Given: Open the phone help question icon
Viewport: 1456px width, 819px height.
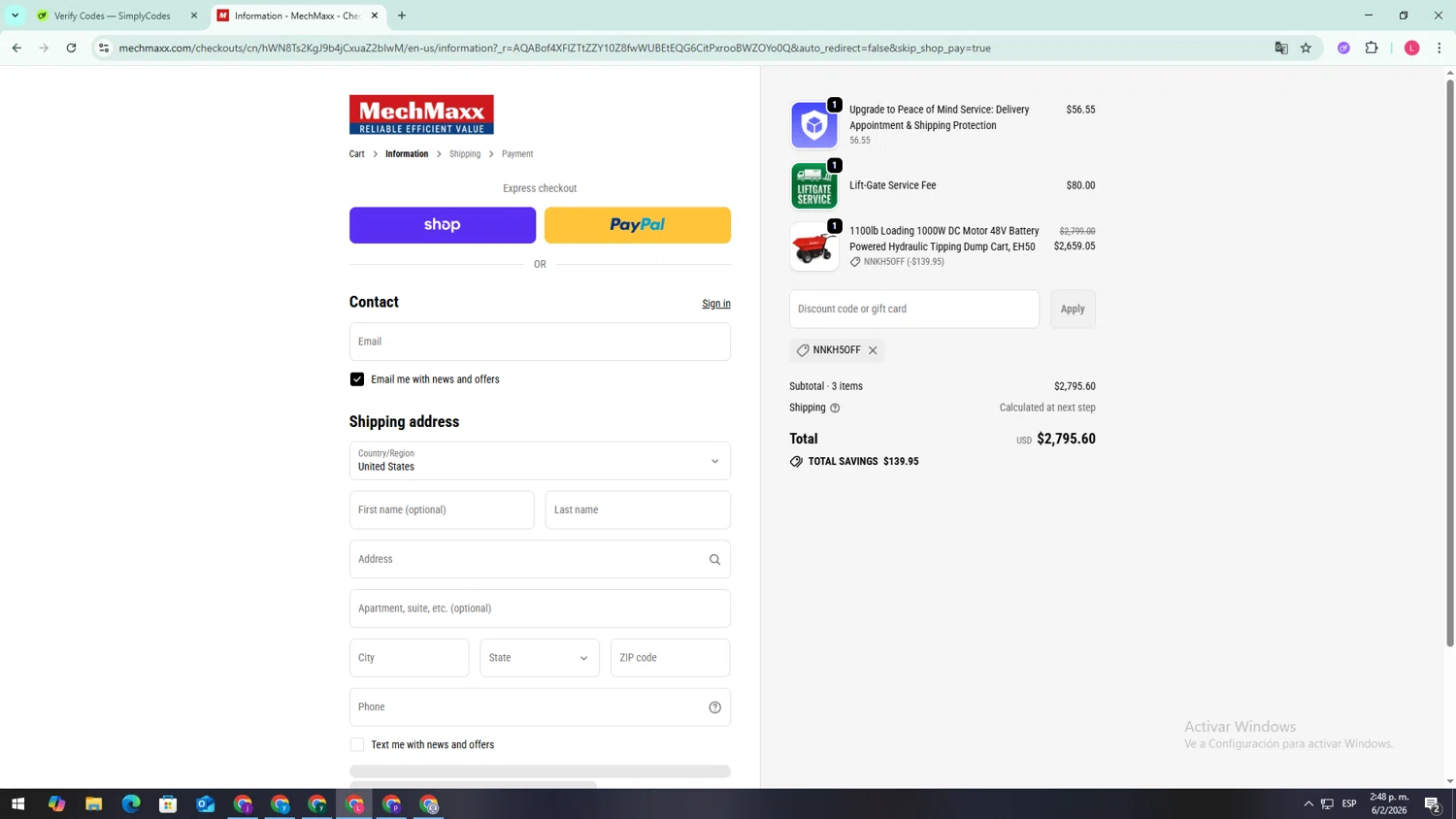Looking at the screenshot, I should (x=714, y=707).
